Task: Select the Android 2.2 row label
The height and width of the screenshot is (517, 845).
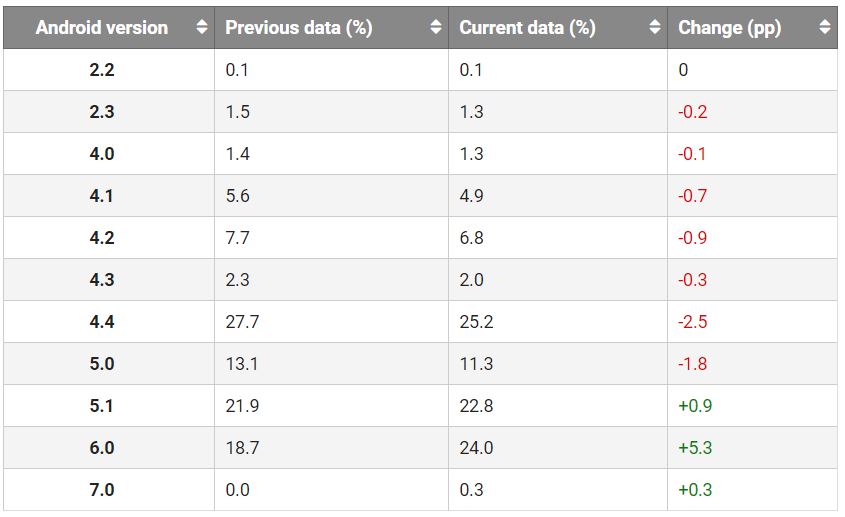Action: coord(102,70)
